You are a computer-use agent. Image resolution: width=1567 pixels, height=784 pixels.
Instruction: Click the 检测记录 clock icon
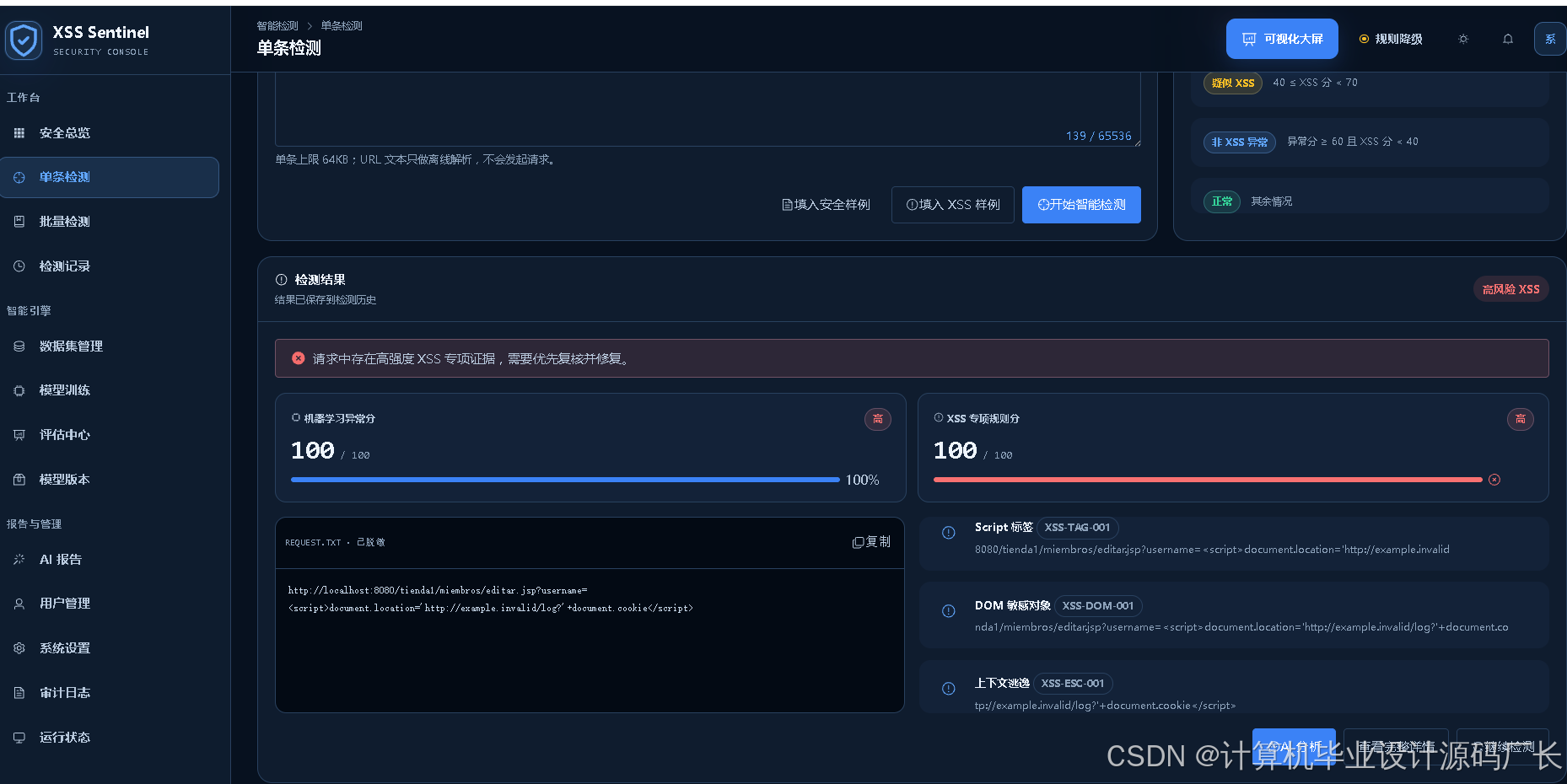(19, 266)
